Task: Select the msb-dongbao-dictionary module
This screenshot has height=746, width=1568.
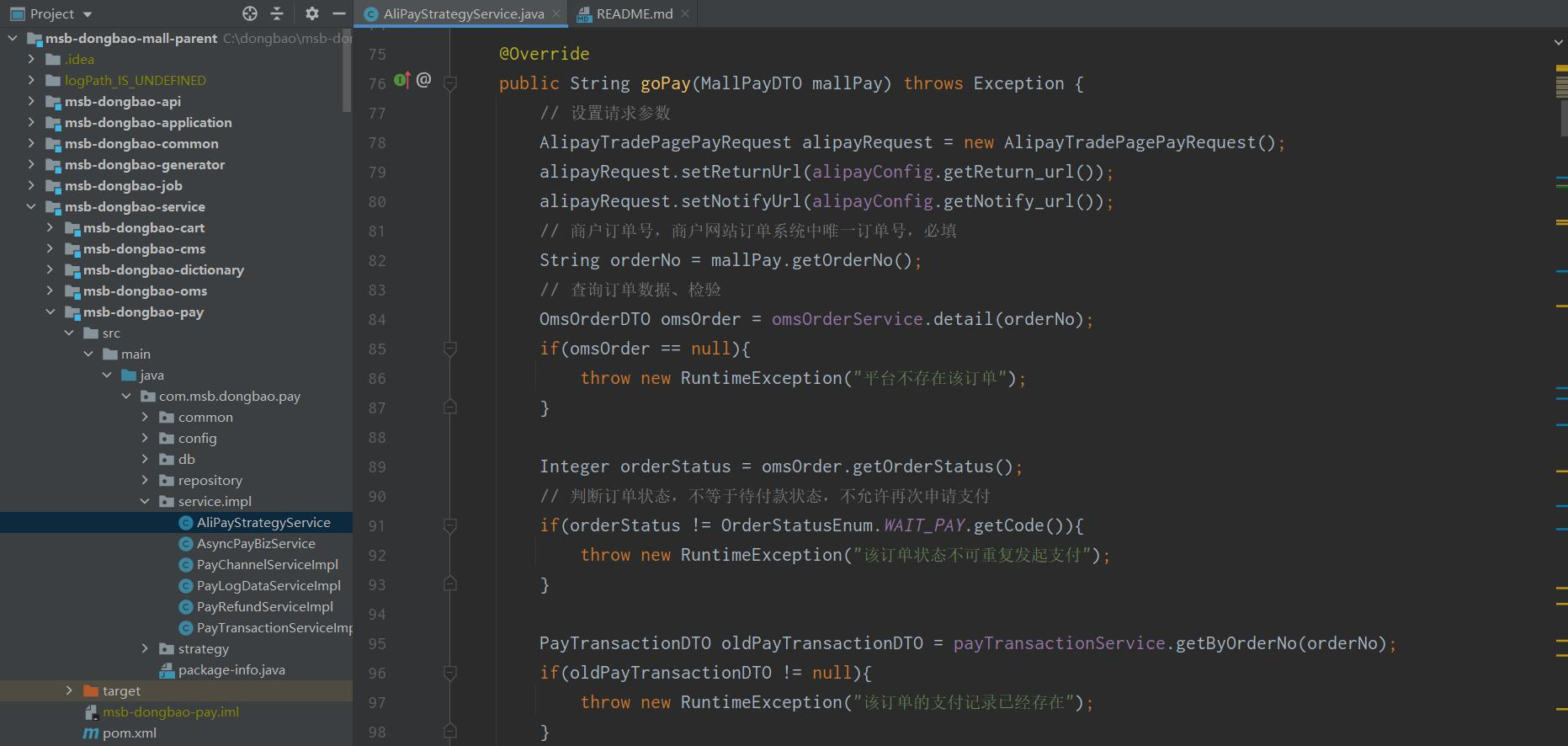Action: pos(164,269)
